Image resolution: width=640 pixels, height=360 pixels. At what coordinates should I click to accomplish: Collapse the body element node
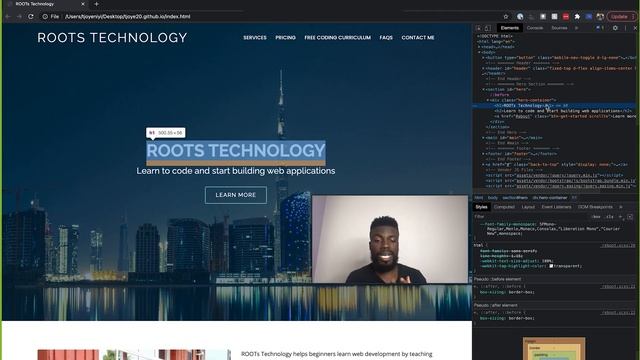480,52
